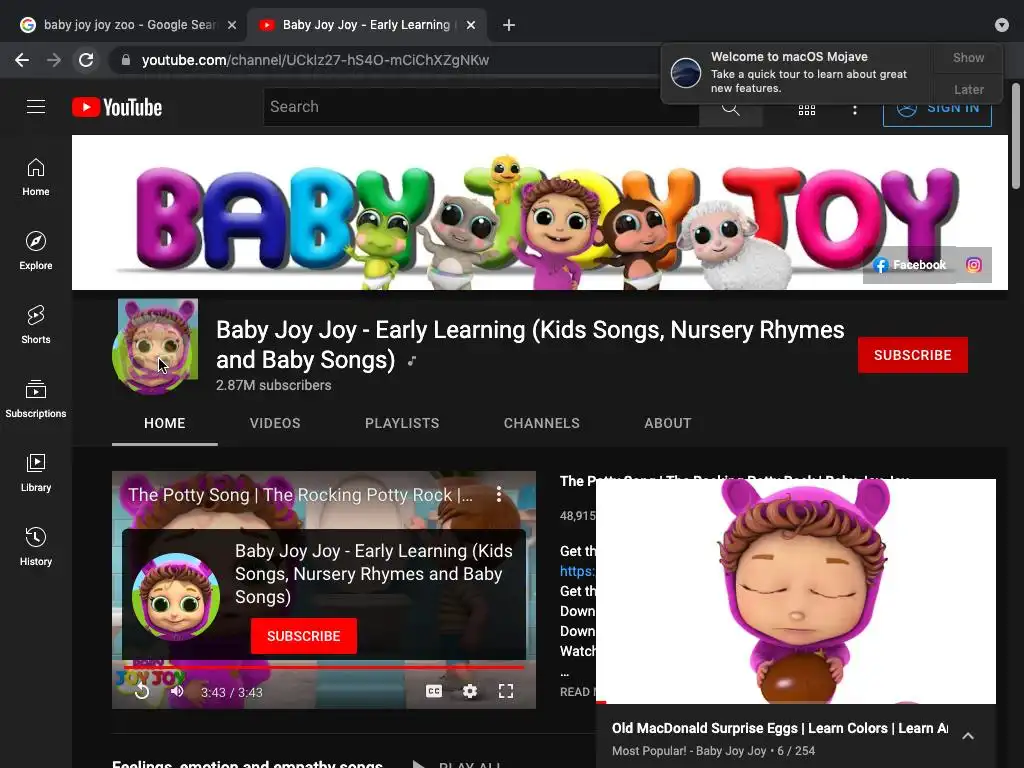Click the overlay channel avatar

pyautogui.click(x=176, y=596)
